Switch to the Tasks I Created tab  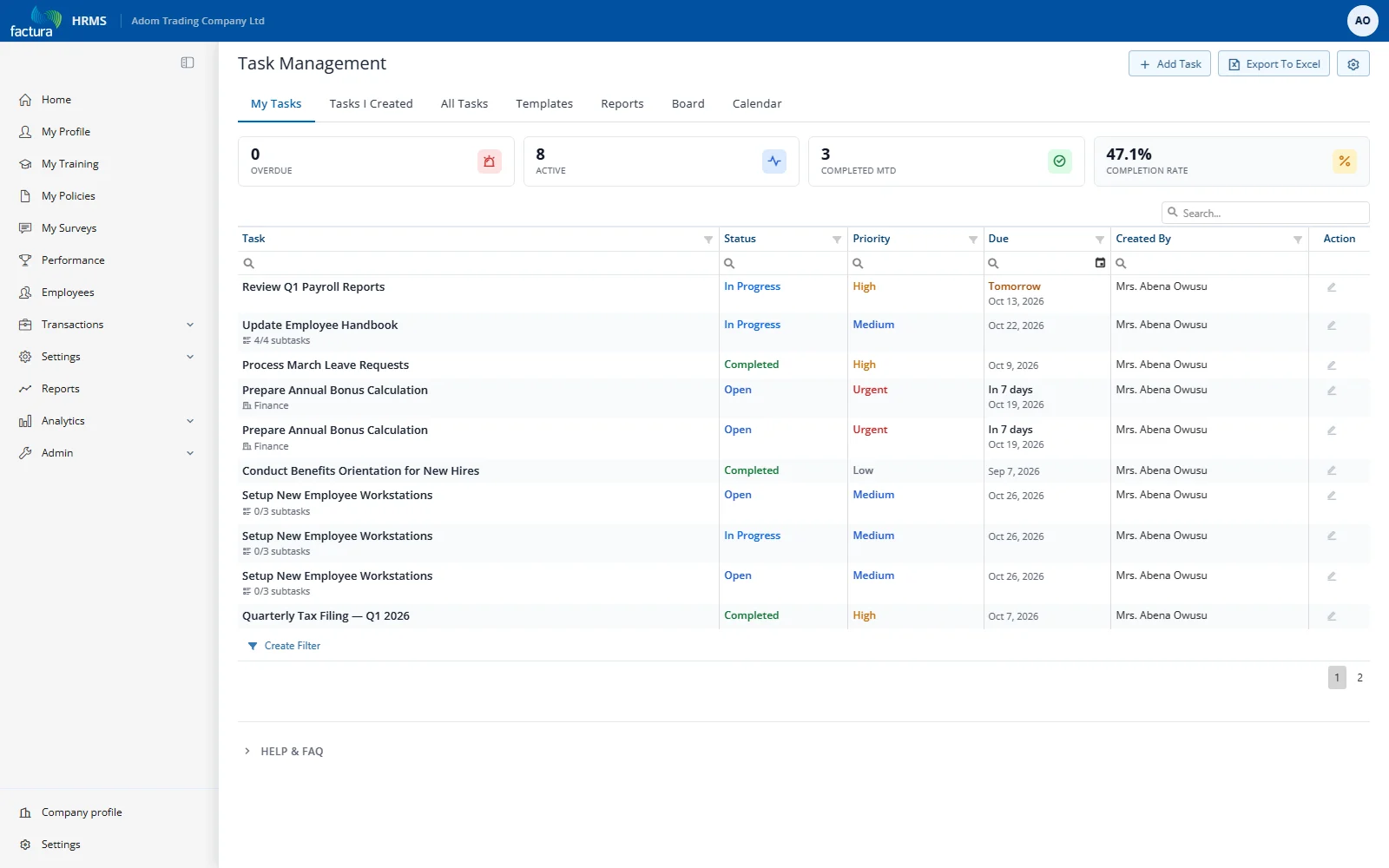[x=371, y=103]
